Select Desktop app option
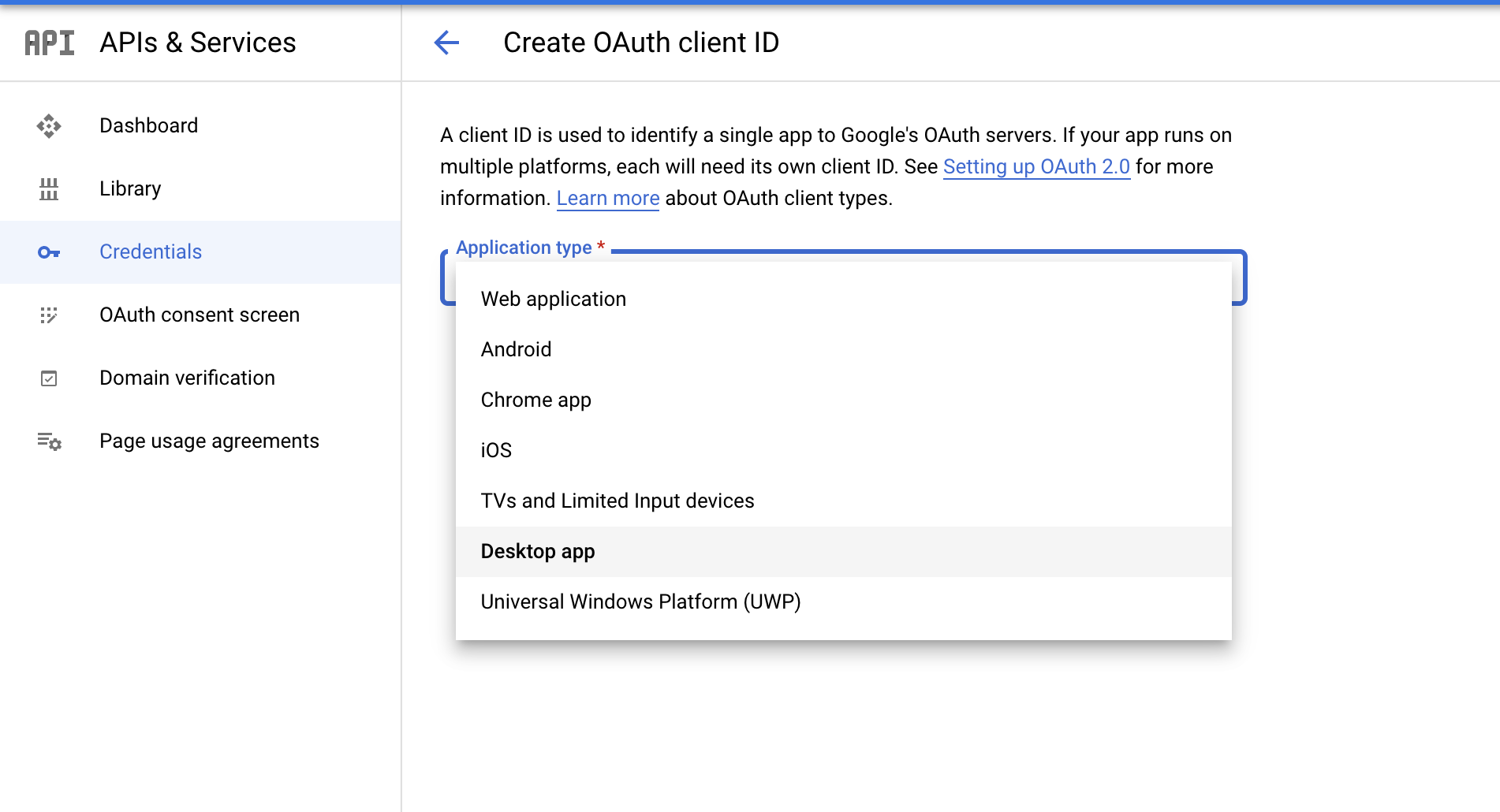The height and width of the screenshot is (812, 1500). point(844,552)
